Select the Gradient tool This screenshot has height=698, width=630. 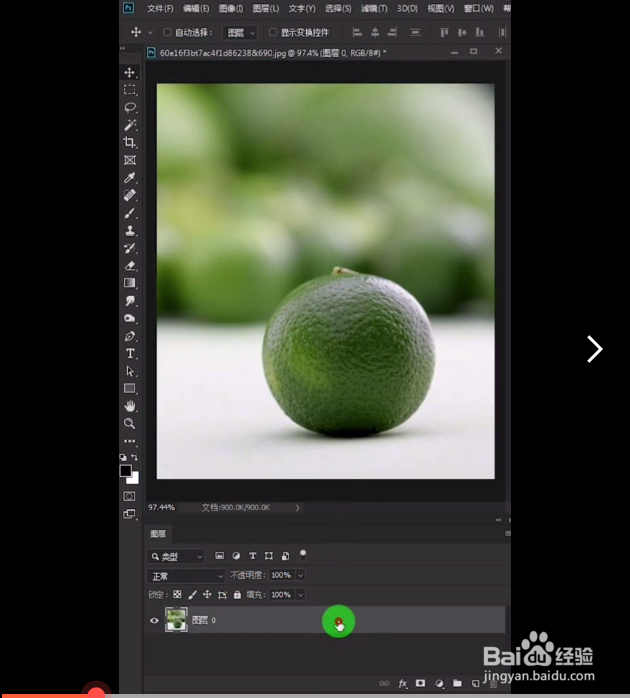[130, 283]
